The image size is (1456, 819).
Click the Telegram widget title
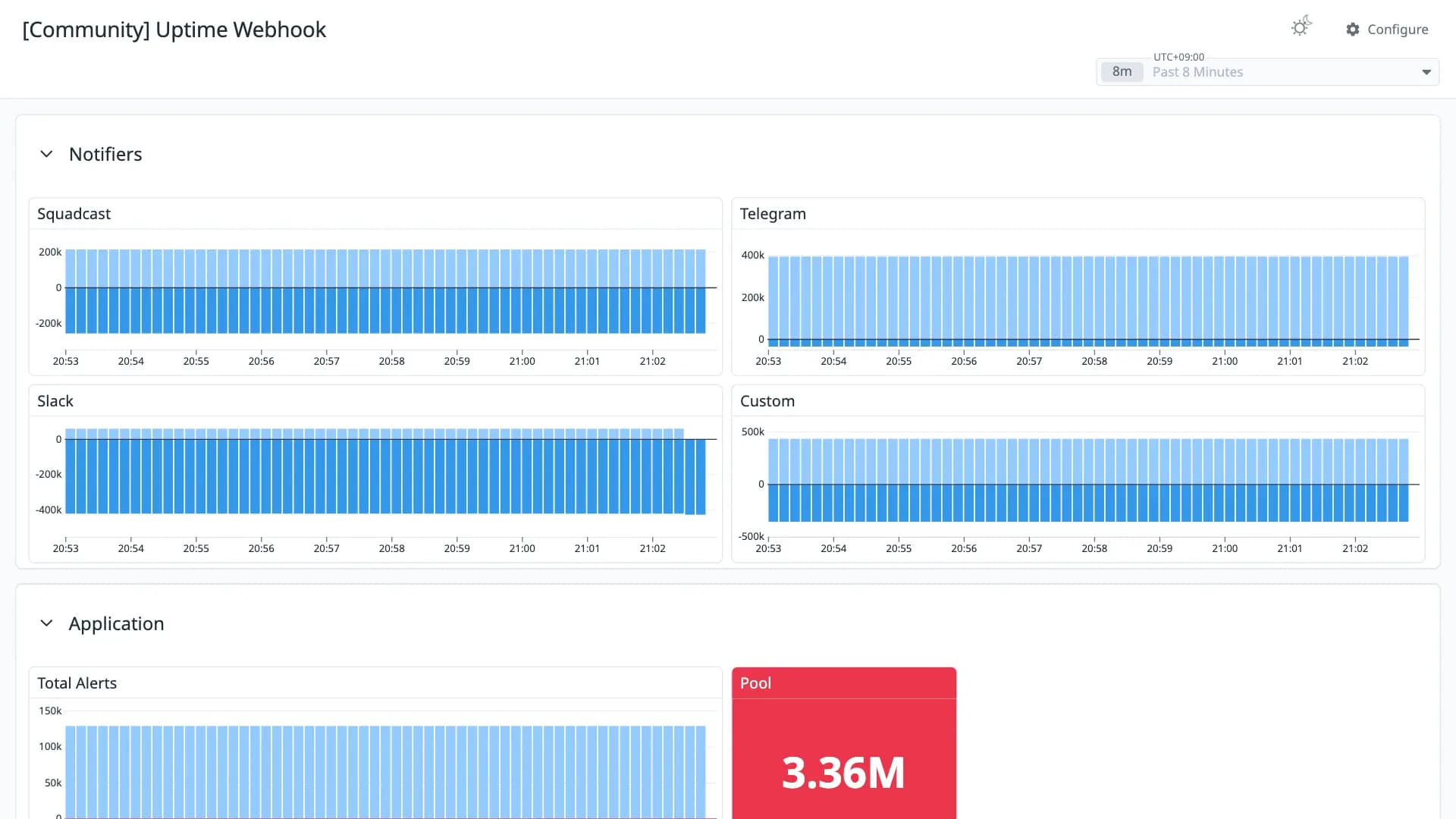(x=773, y=214)
